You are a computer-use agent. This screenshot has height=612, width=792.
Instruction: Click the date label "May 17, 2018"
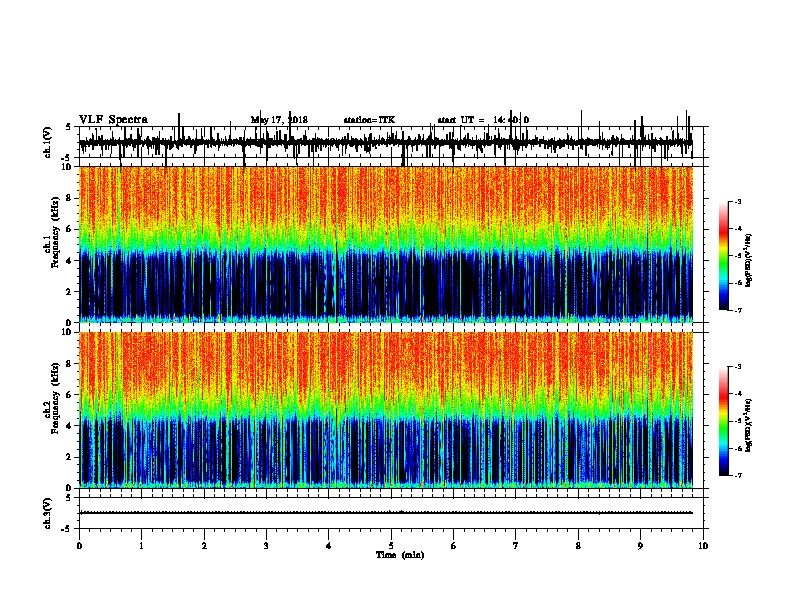click(x=279, y=120)
